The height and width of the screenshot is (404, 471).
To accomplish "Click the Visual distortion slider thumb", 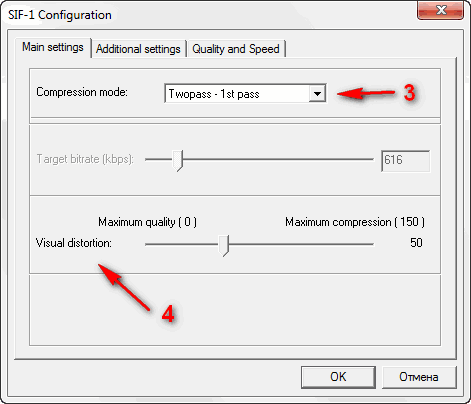I will [x=224, y=245].
